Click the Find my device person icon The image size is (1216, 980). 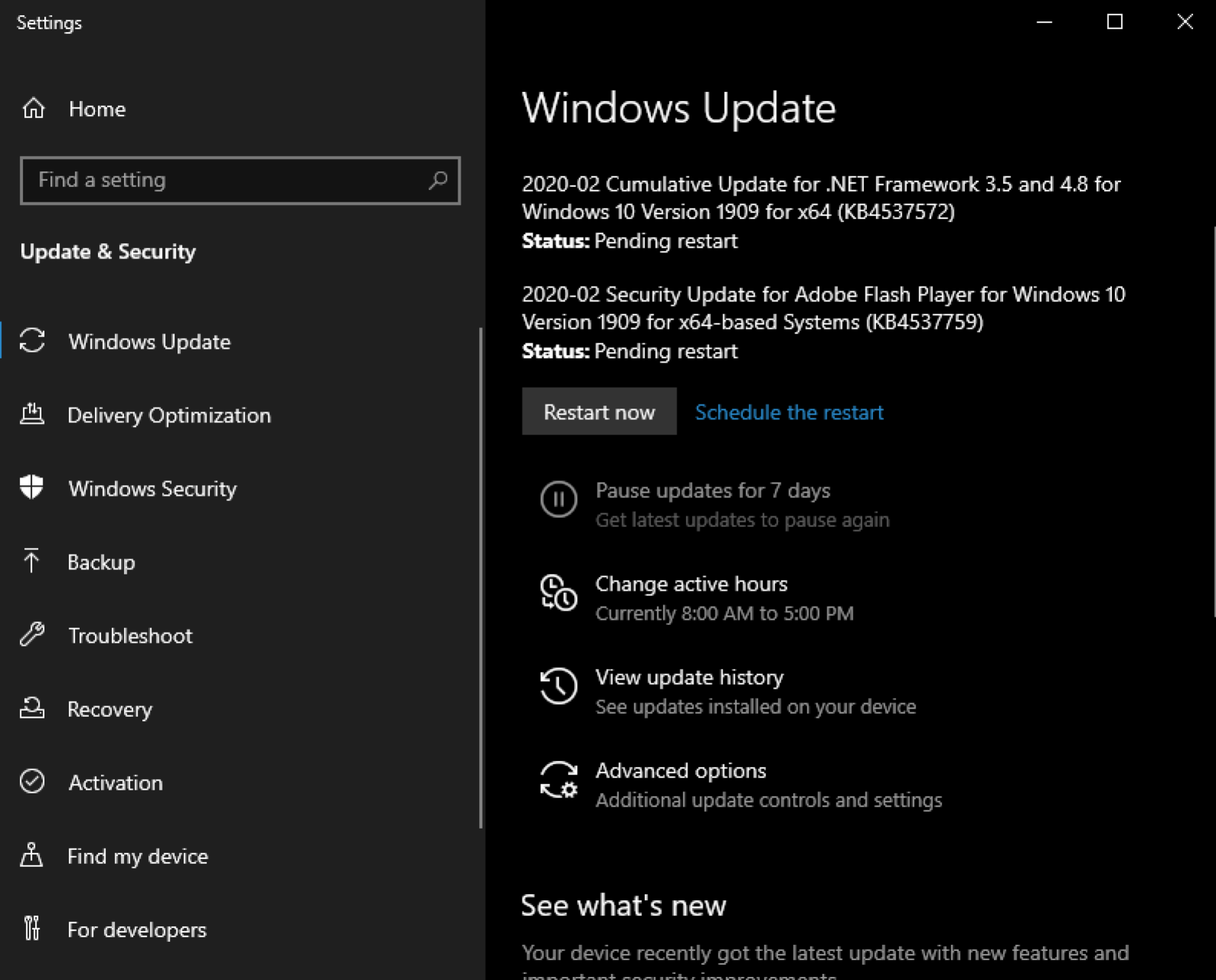(x=32, y=855)
